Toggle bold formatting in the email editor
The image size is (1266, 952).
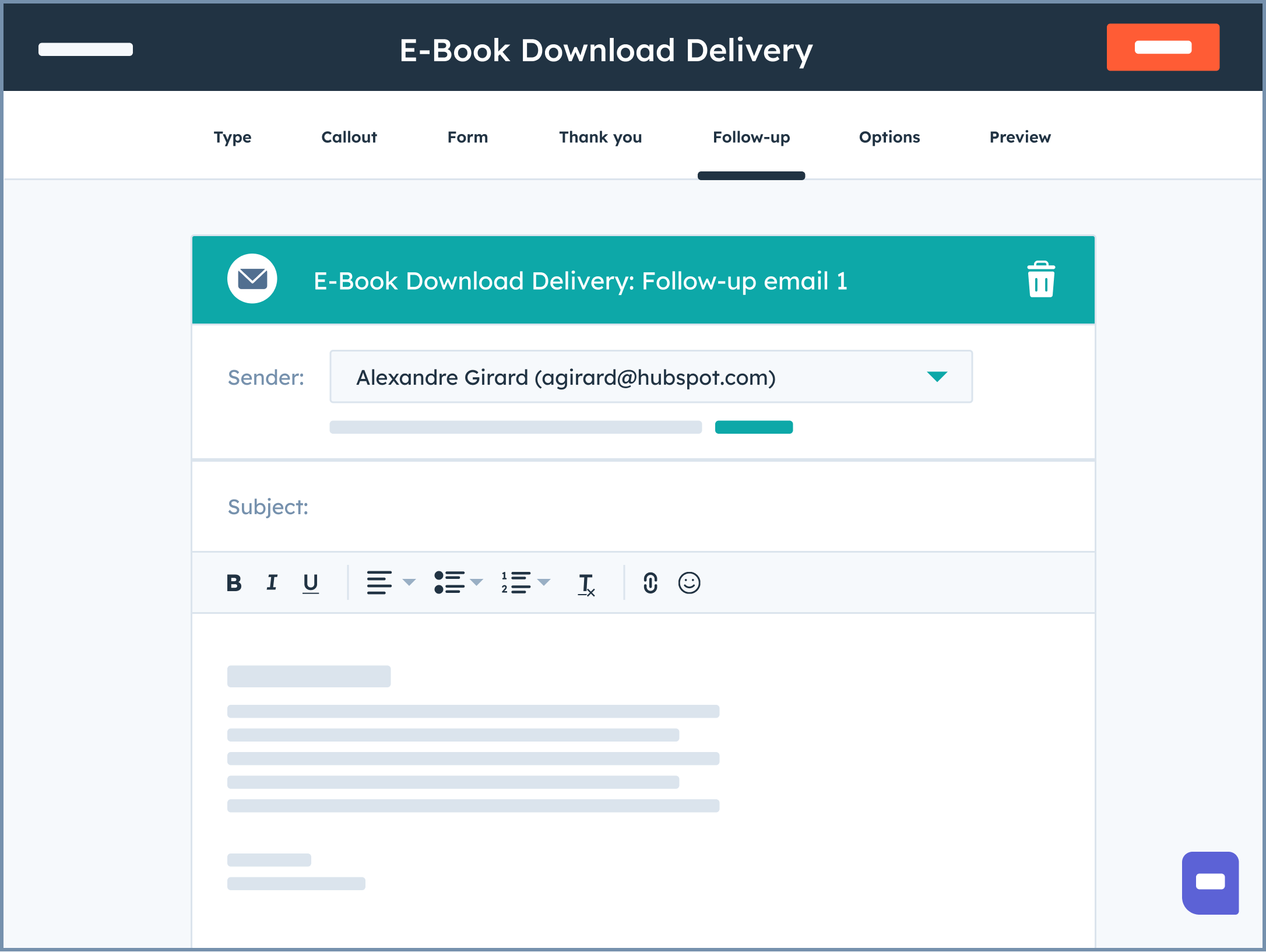pos(234,582)
